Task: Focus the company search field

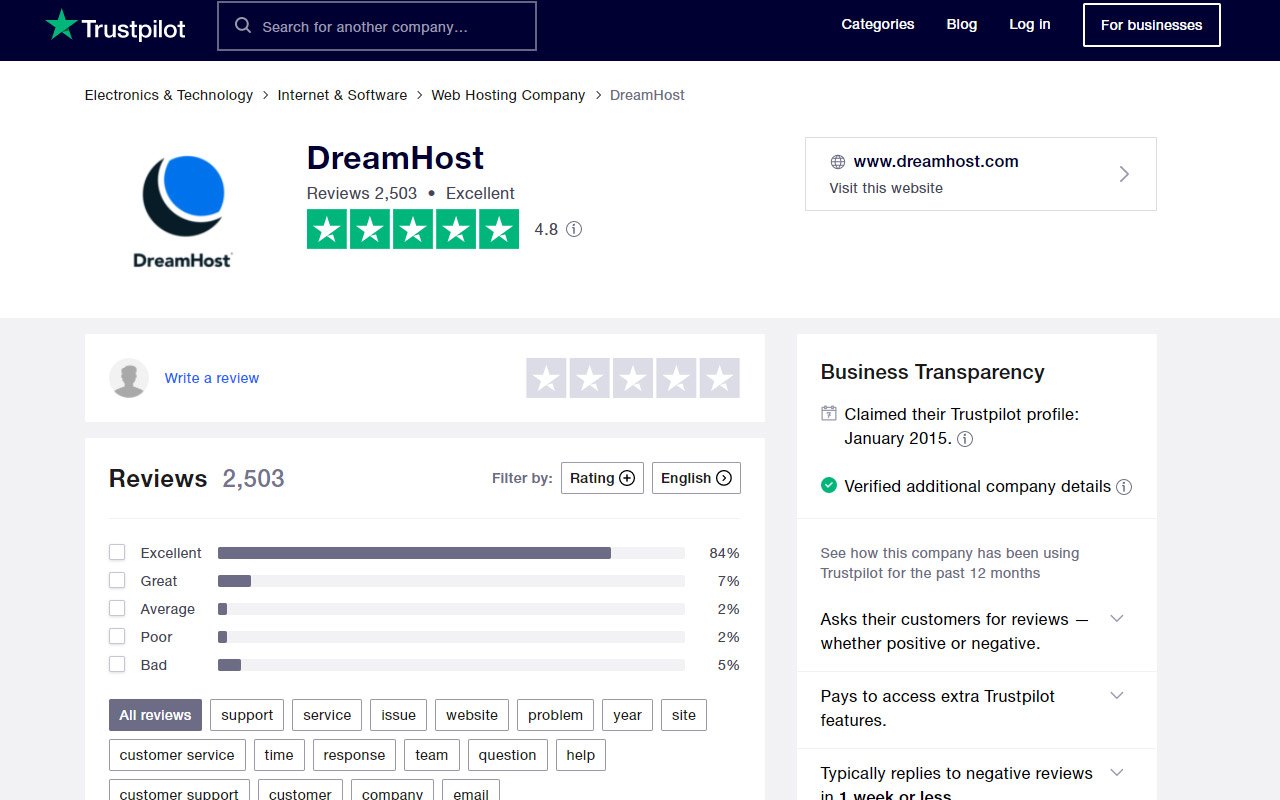Action: point(377,26)
